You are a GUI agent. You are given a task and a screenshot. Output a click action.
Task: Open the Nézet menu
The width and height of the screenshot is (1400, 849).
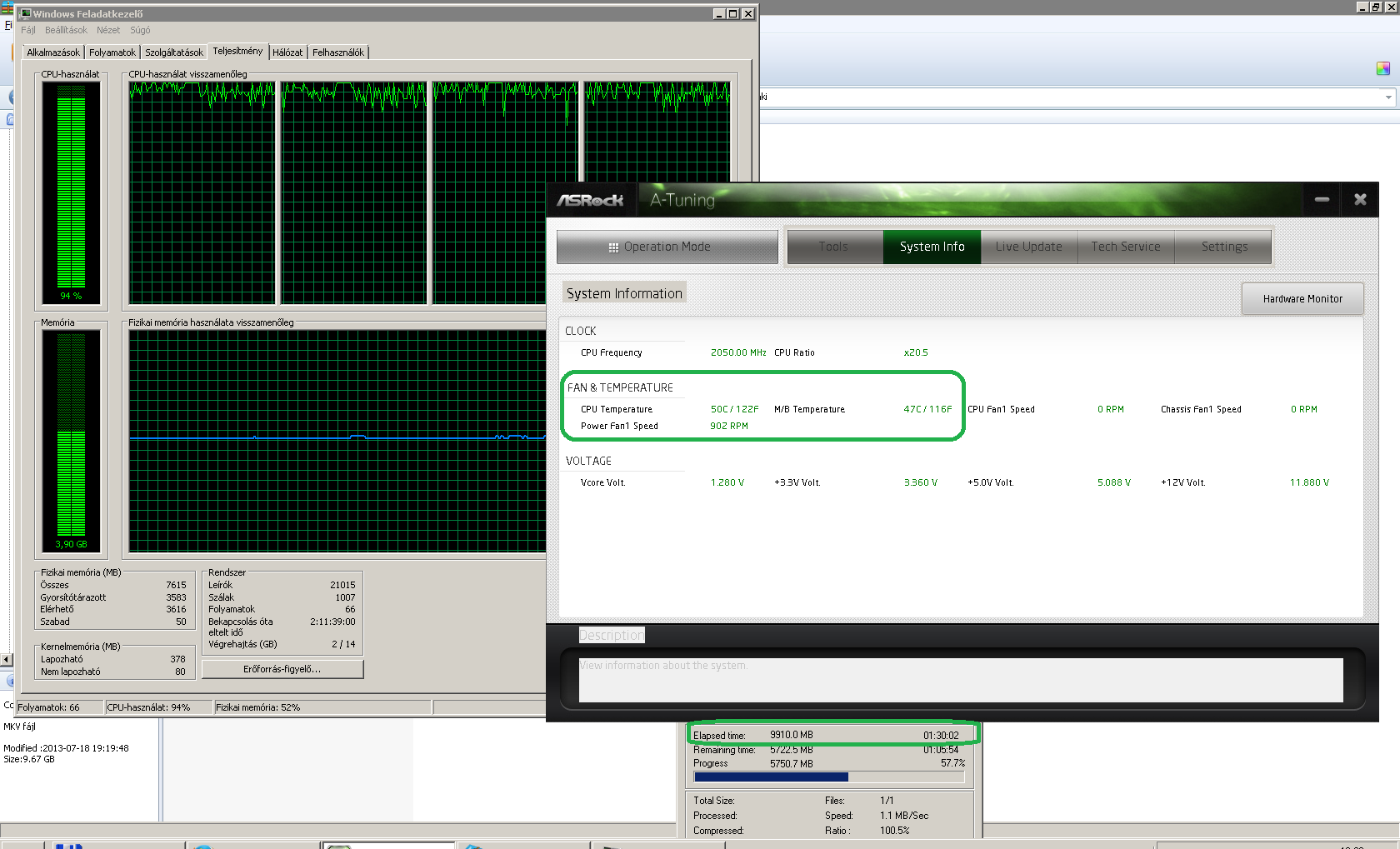(108, 30)
